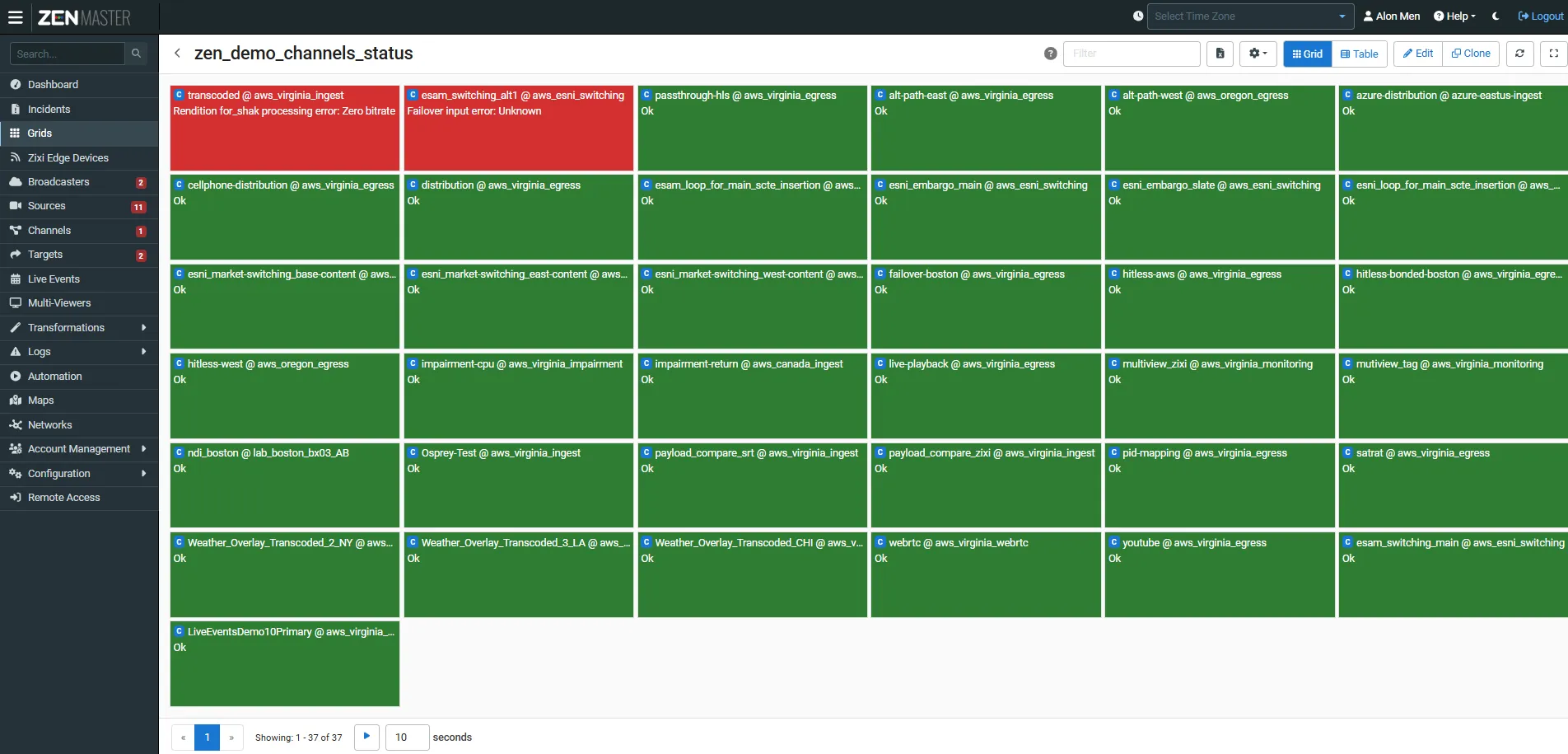Viewport: 1568px width, 754px height.
Task: Click the seconds interval field showing 10
Action: tap(407, 738)
